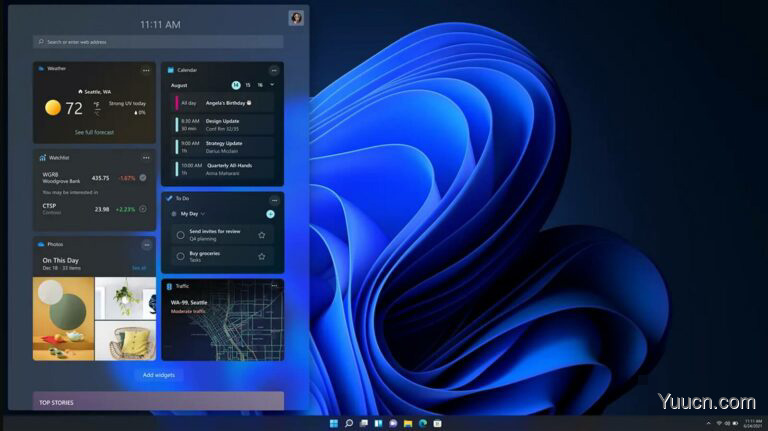Select day 15 in Calendar
Image resolution: width=768 pixels, height=431 pixels.
click(x=248, y=85)
